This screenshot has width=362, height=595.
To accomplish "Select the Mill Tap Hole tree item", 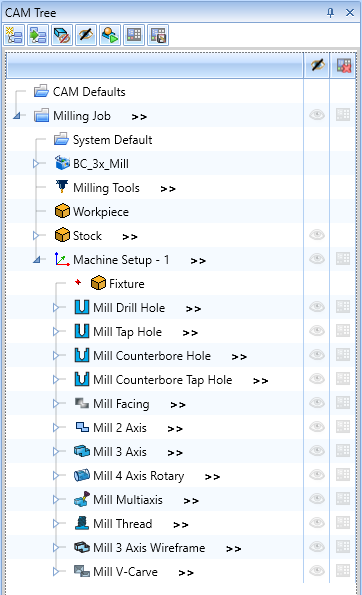I will coord(127,332).
